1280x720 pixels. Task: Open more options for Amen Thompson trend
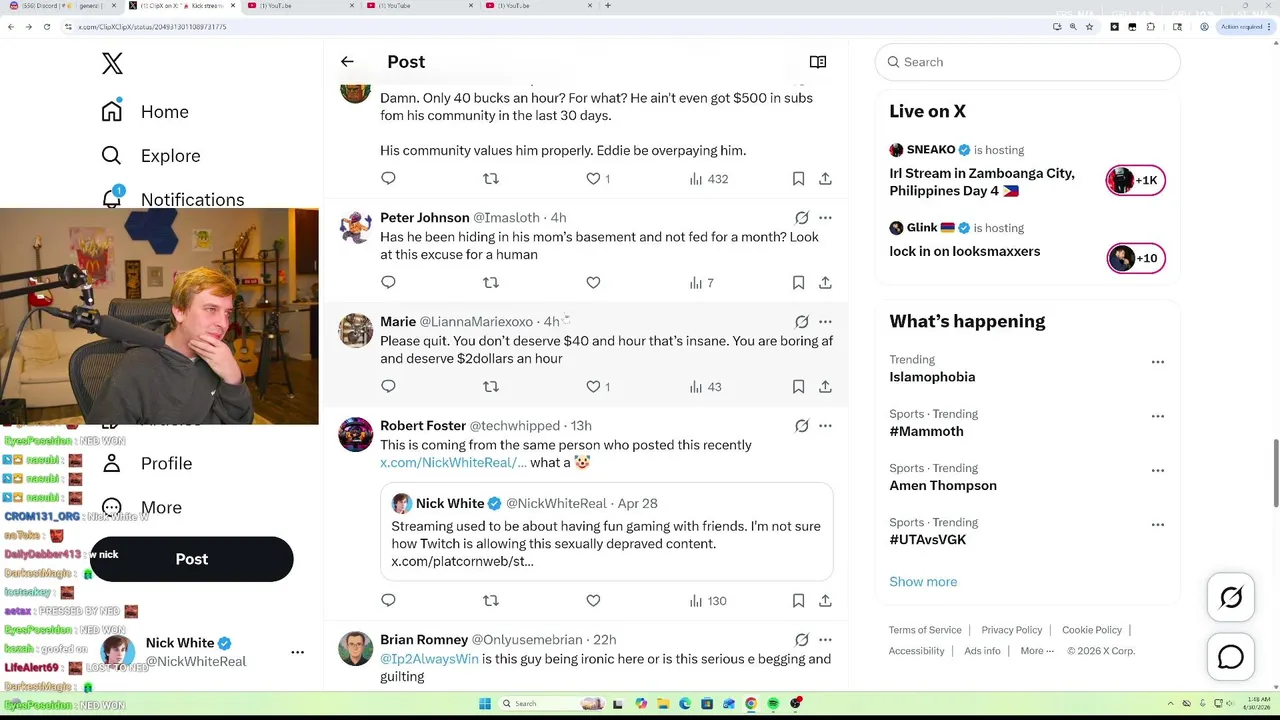pos(1158,470)
